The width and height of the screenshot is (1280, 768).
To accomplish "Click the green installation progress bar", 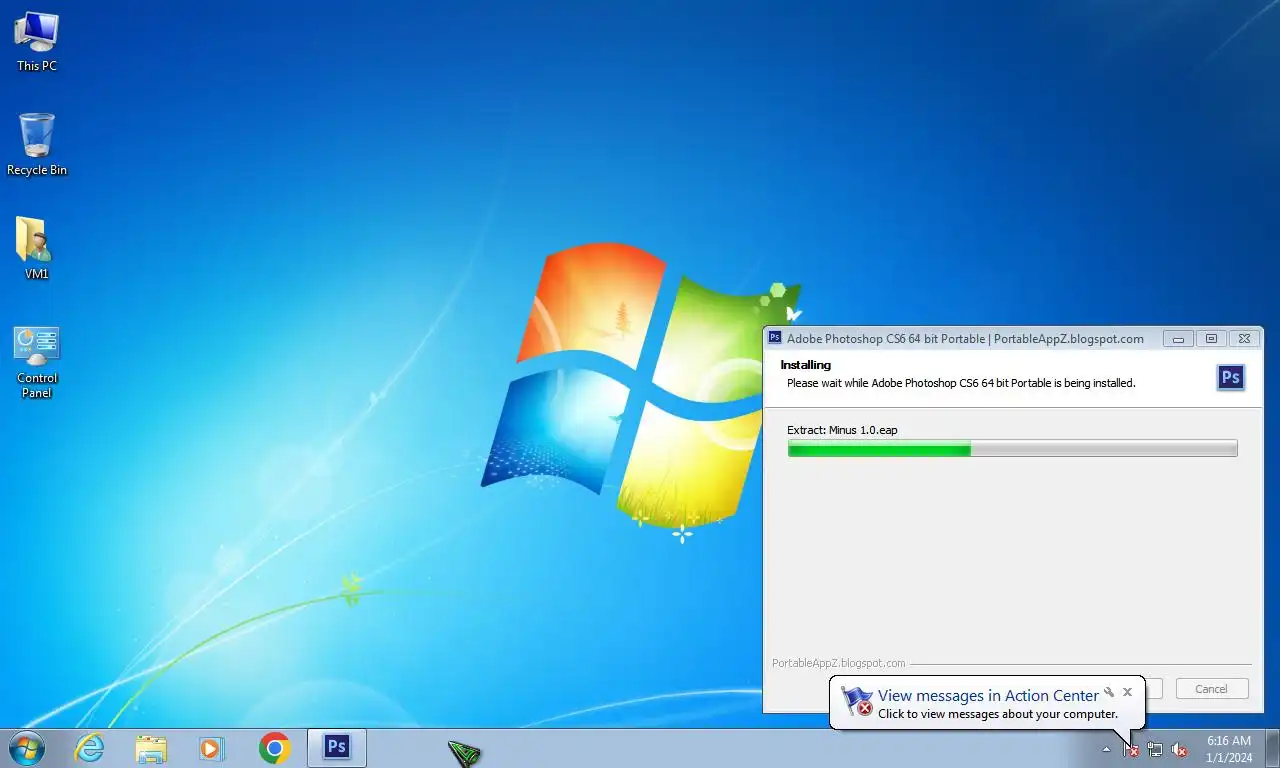I will pyautogui.click(x=1012, y=449).
